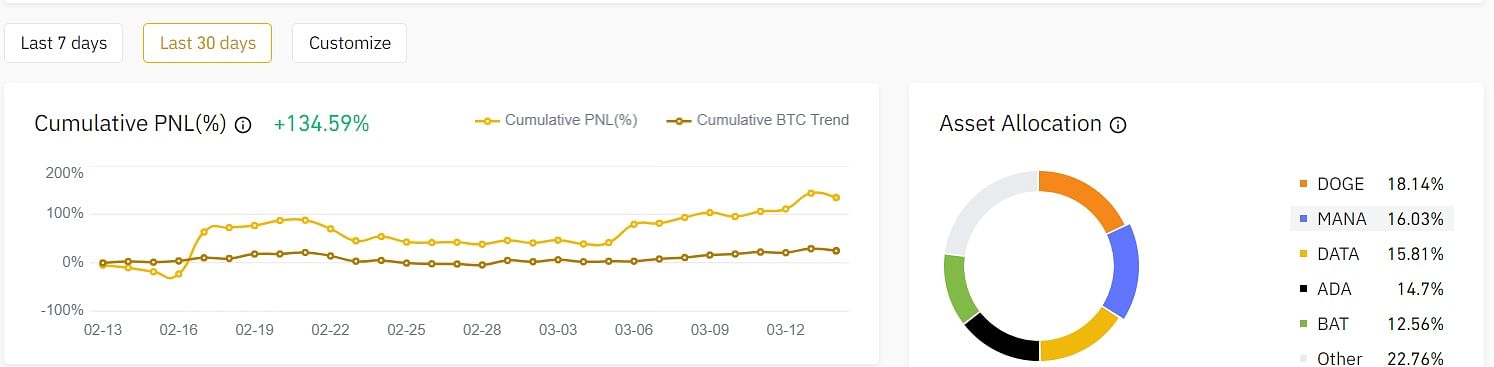Click info icon beside Cumulative PNL(%)
Viewport: 1494px width, 367px height.
click(x=242, y=125)
